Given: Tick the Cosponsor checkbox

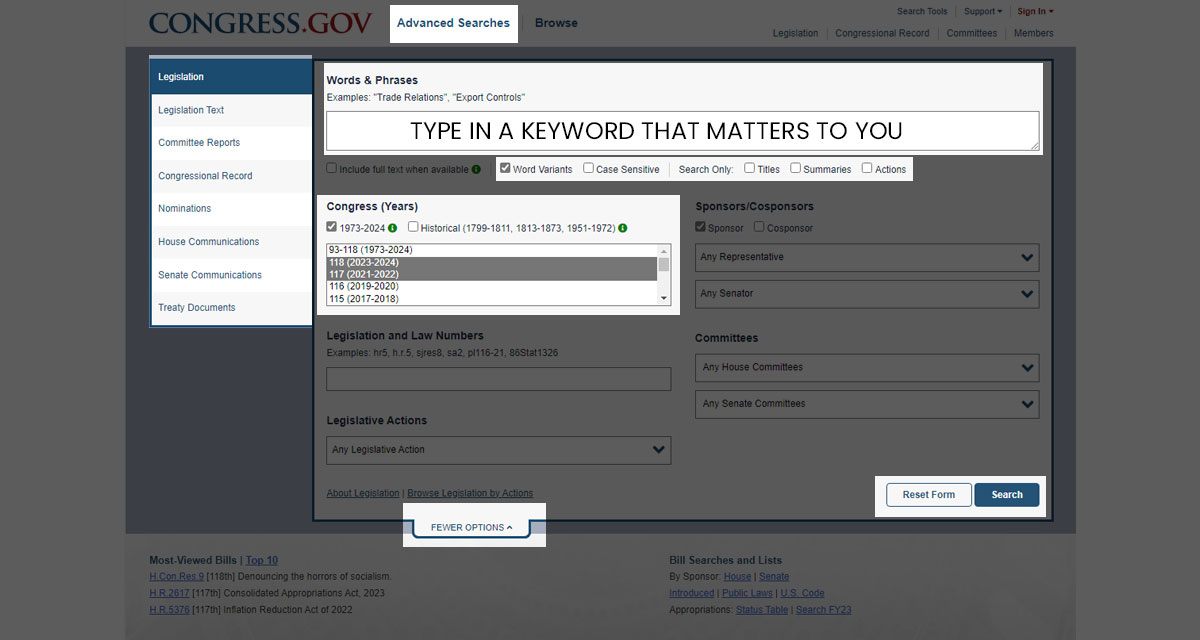Looking at the screenshot, I should click(759, 227).
